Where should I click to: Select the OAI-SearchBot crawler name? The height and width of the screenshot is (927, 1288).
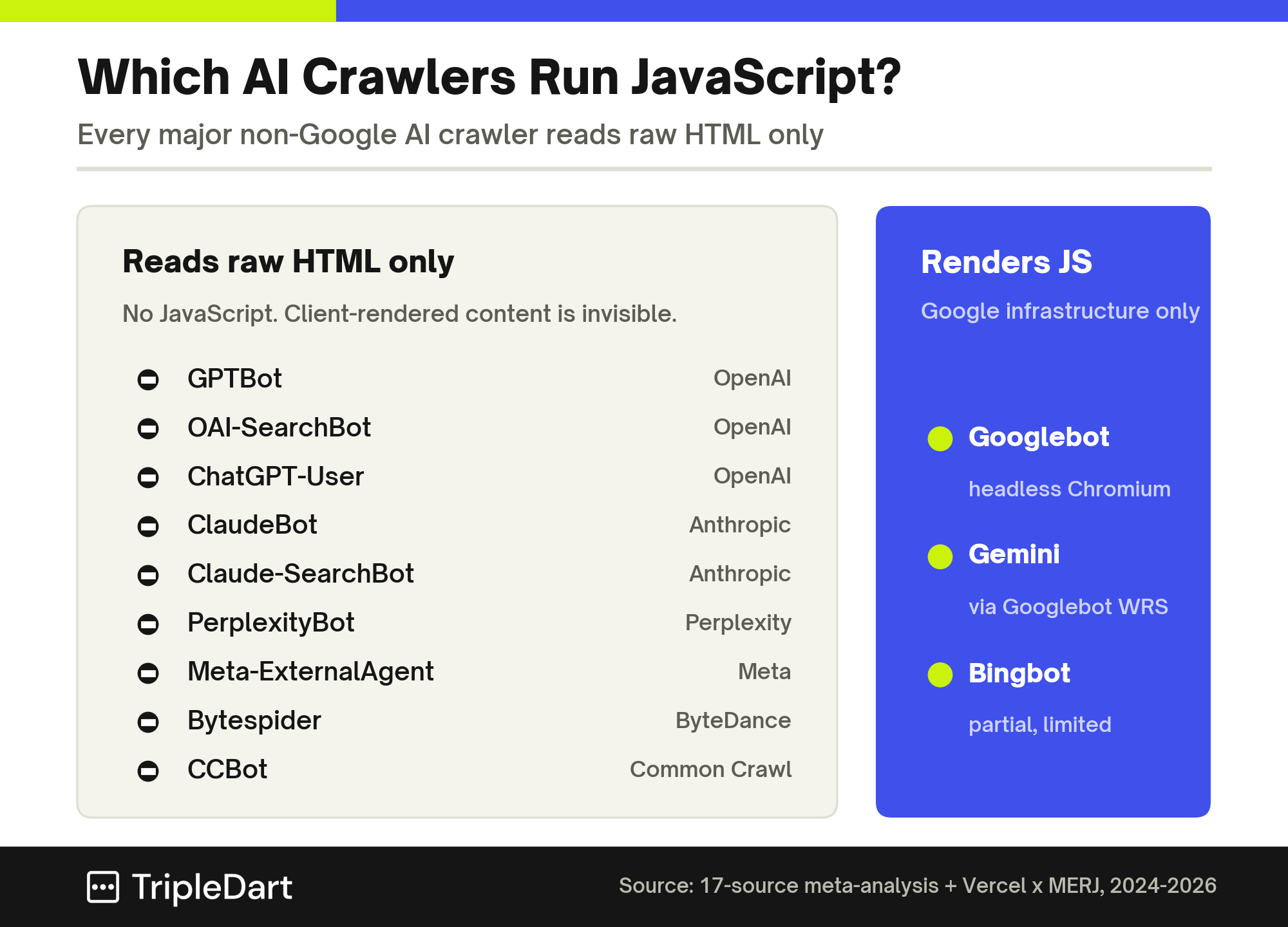[x=279, y=427]
